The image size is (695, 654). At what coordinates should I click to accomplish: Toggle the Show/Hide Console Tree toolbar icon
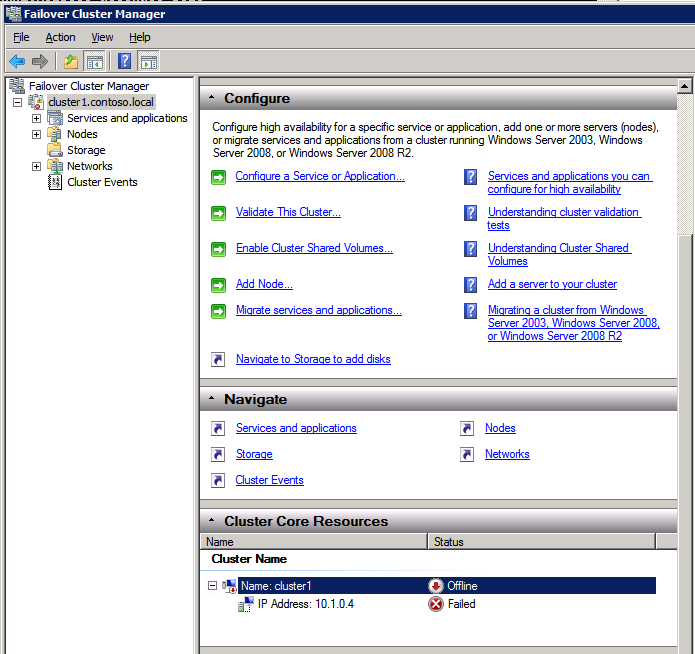(x=94, y=61)
